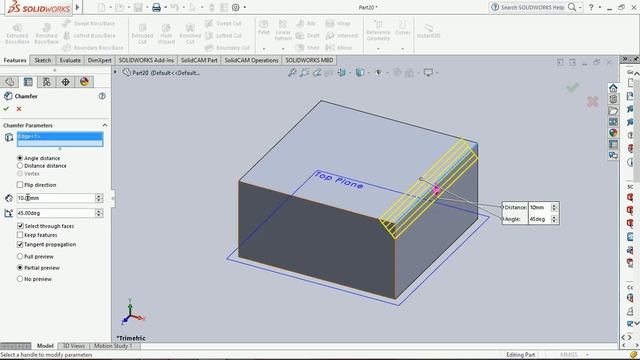
Task: Open Search help dropdown arrow
Action: tap(580, 7)
